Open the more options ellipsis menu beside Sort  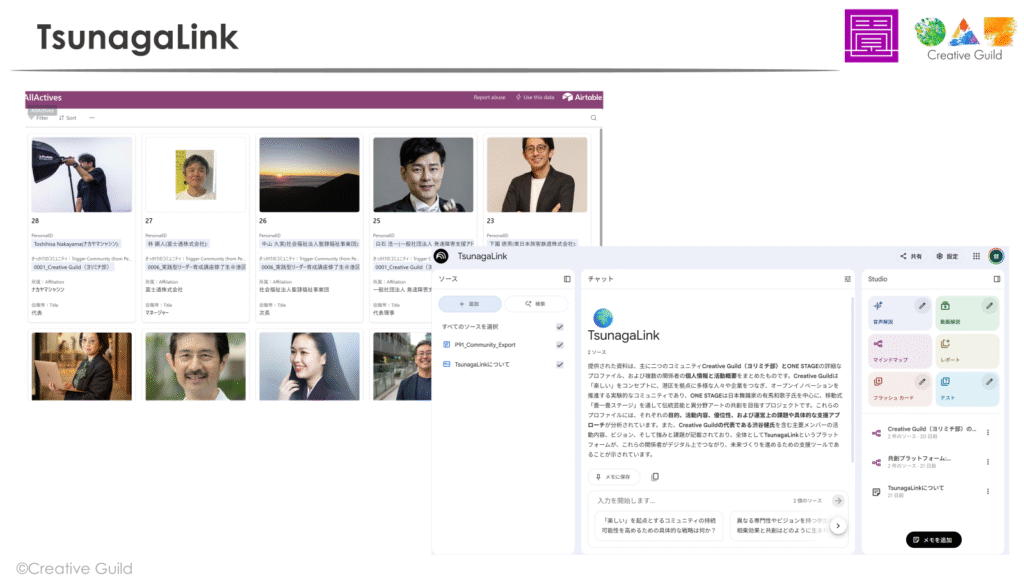pyautogui.click(x=92, y=118)
